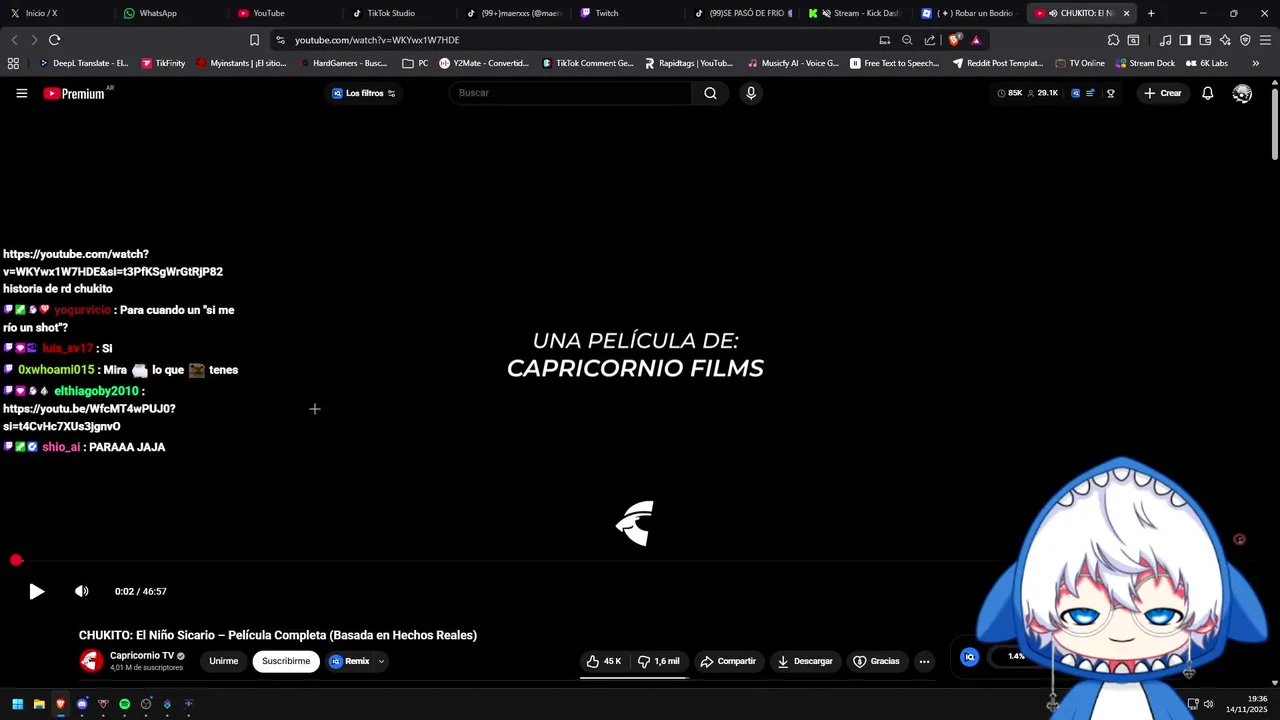Click the Descargar button
1280x720 pixels.
point(805,661)
